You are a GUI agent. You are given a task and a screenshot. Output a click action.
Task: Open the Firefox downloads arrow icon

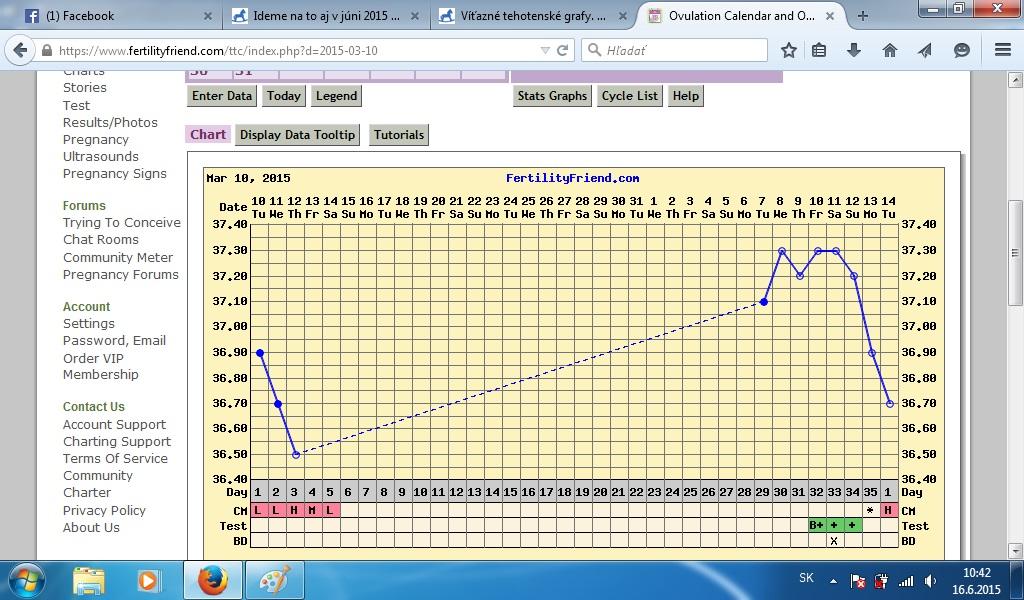pos(854,50)
